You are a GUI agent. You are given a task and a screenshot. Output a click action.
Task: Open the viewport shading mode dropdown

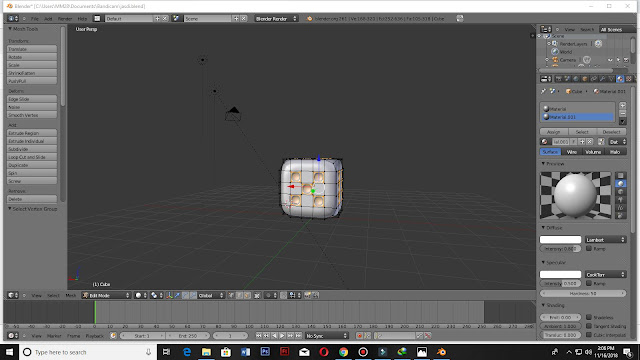[140, 295]
